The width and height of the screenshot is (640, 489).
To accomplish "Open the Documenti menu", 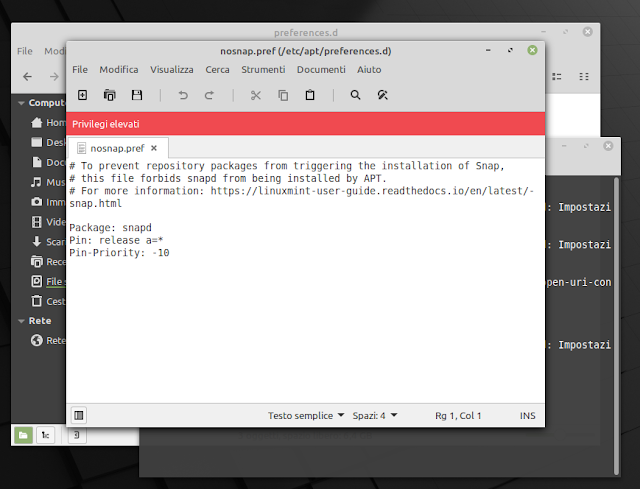I will coord(321,69).
